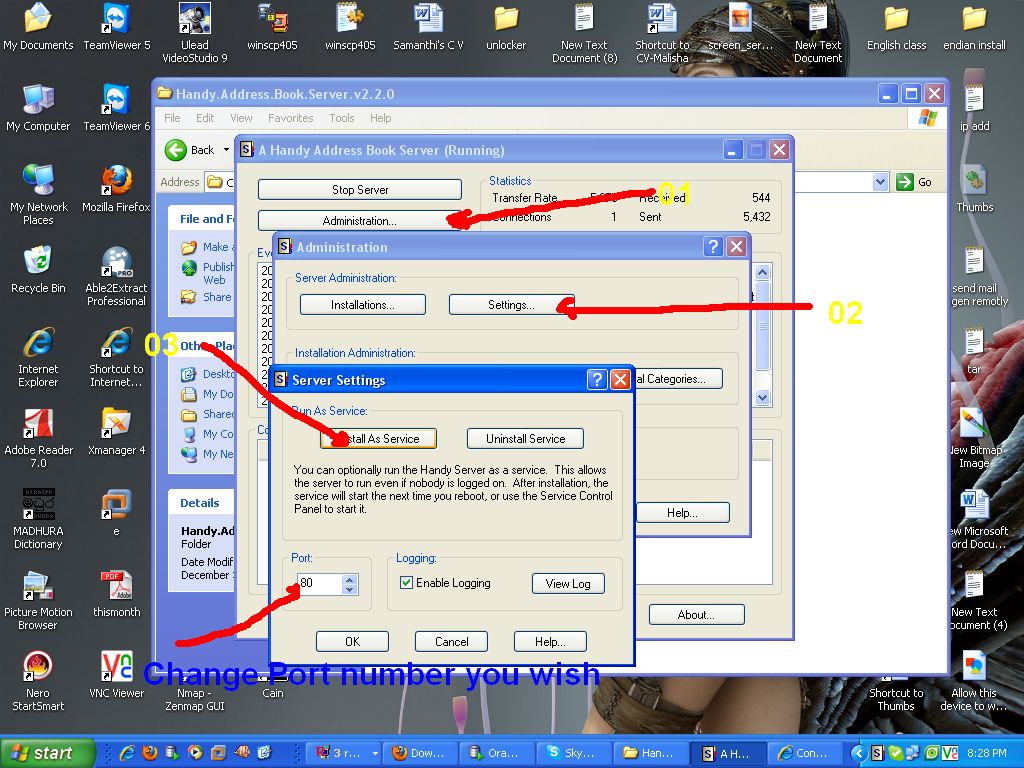Toggle the Enable Logging checkbox
This screenshot has height=768, width=1024.
(406, 583)
